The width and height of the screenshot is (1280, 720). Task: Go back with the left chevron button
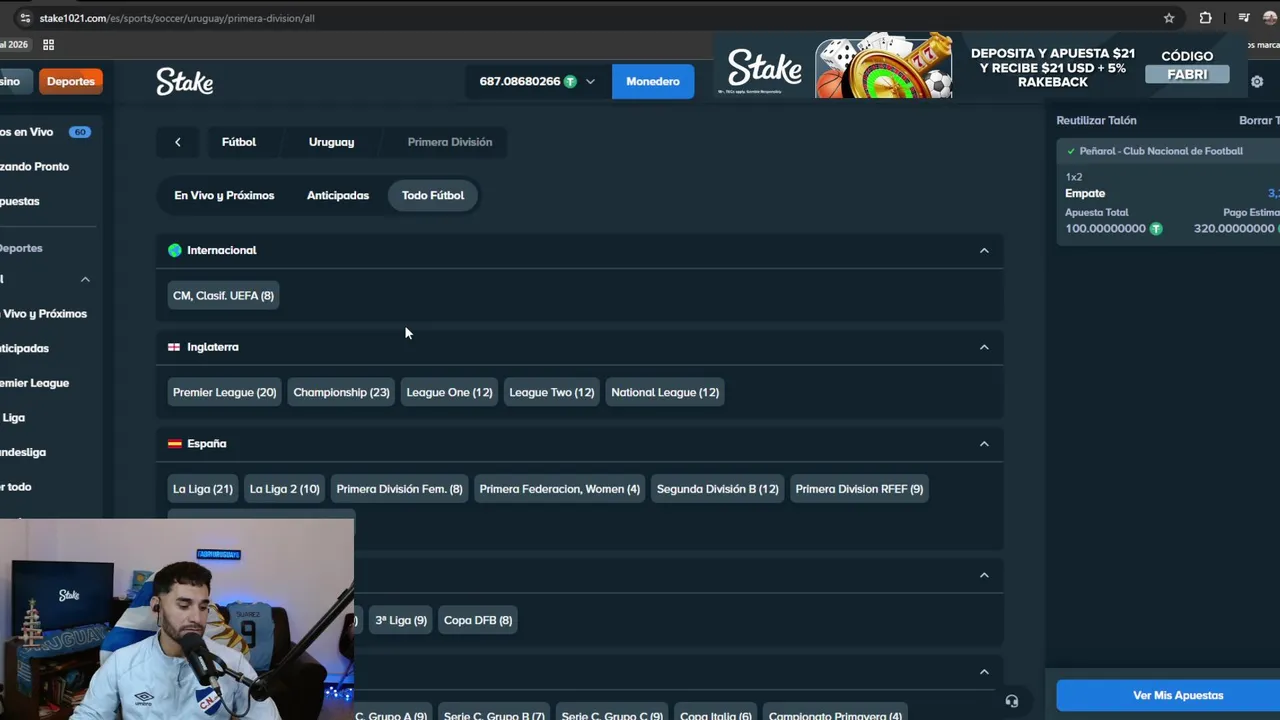(178, 142)
